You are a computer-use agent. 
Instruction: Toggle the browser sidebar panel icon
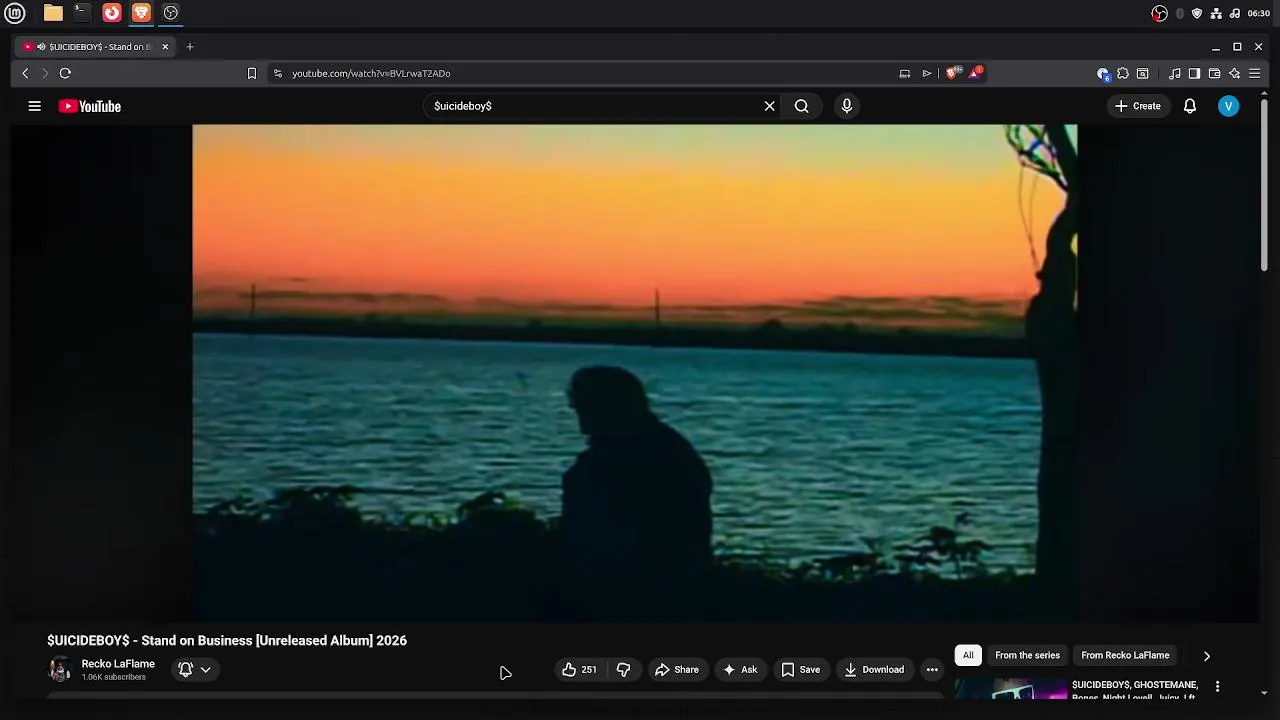coord(1194,73)
